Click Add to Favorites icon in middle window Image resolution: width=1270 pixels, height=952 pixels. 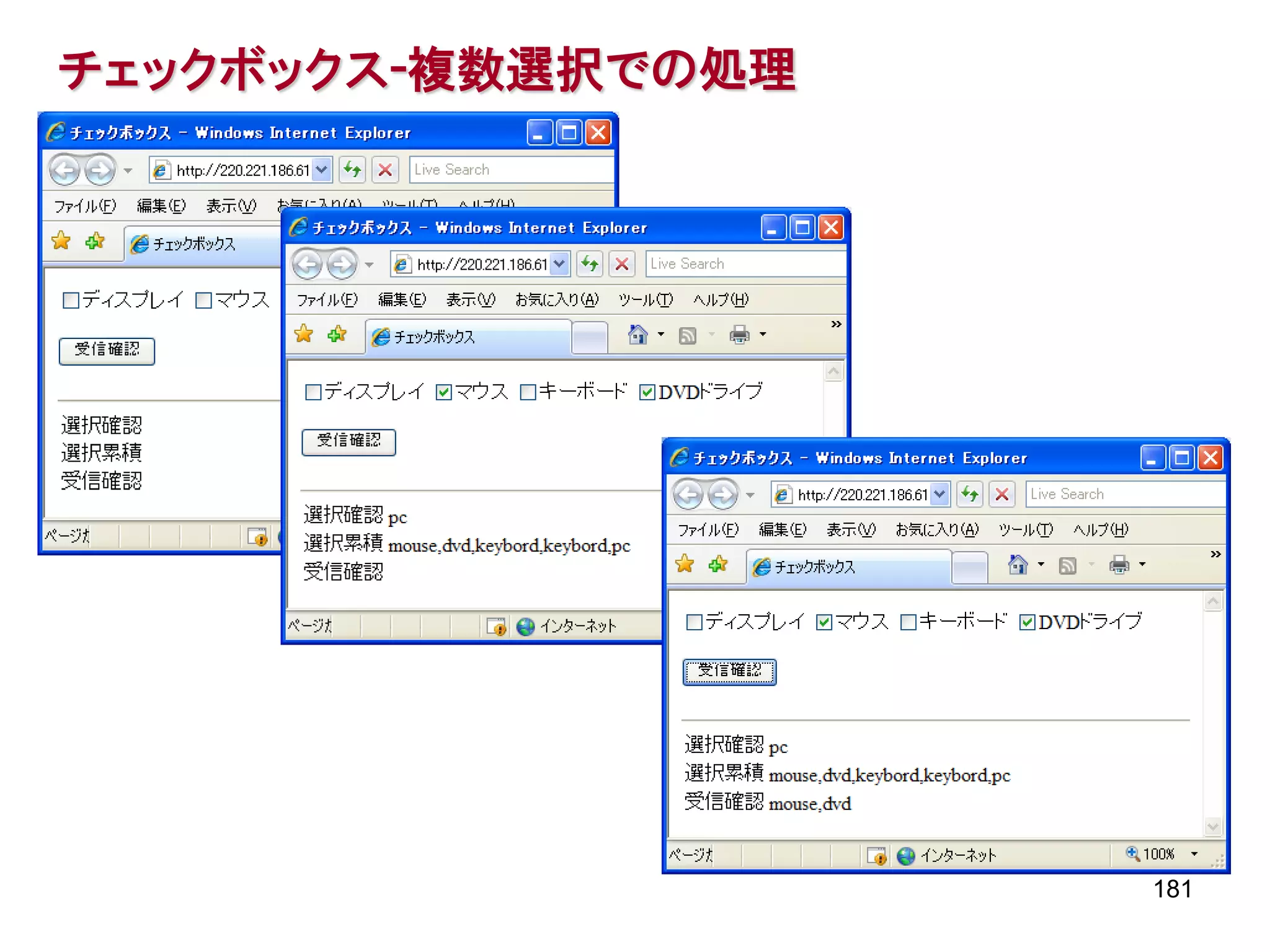pyautogui.click(x=337, y=333)
